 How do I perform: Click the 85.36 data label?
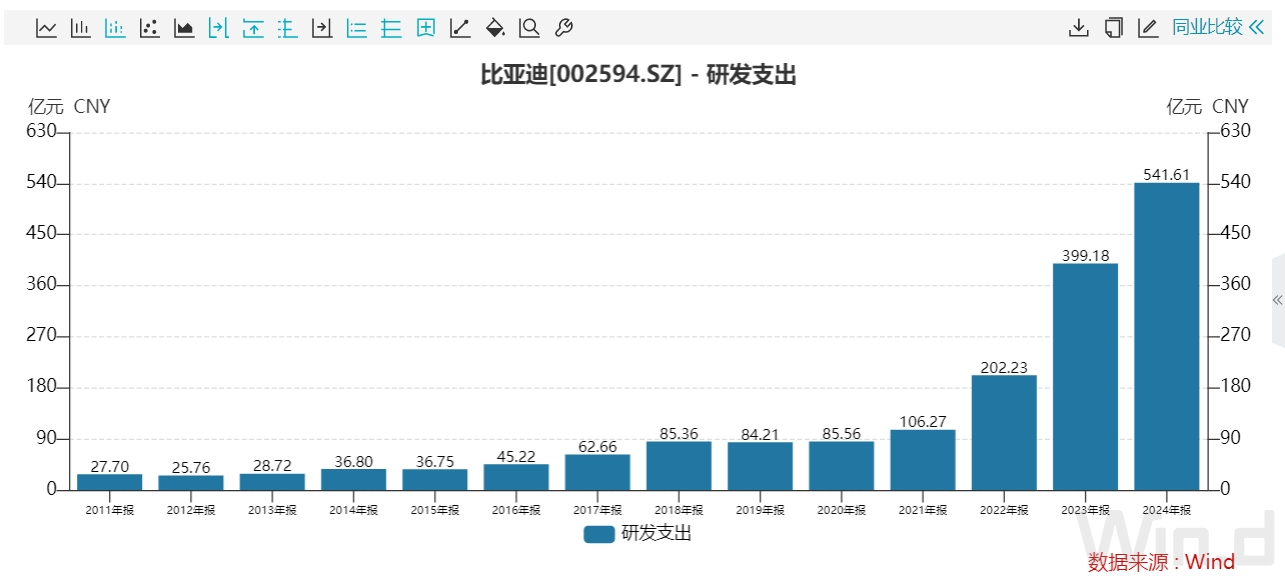point(679,434)
